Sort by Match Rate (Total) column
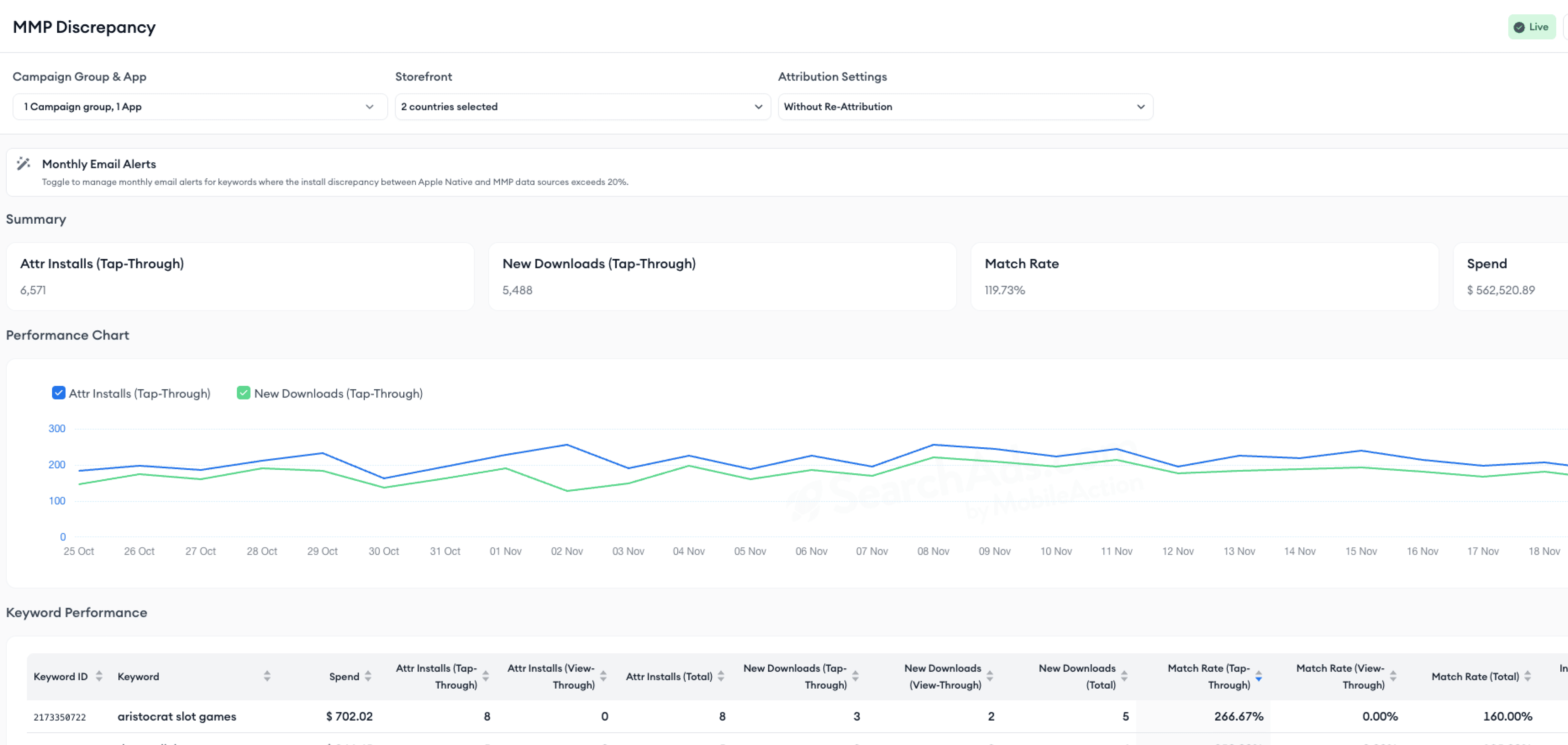Image resolution: width=1568 pixels, height=745 pixels. point(1527,676)
